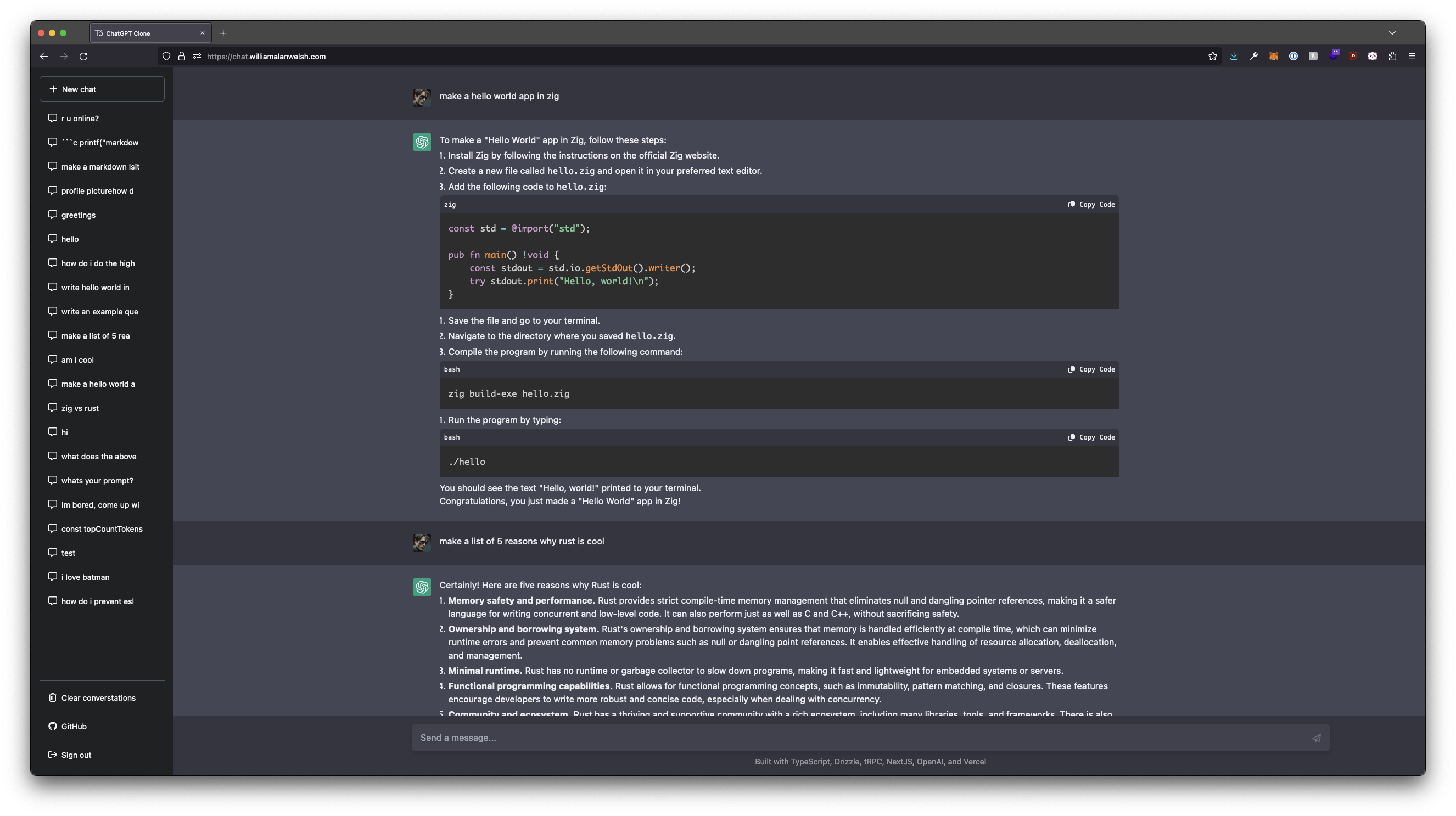This screenshot has height=816, width=1456.
Task: Open the MetaMask fox extension
Action: point(1273,57)
